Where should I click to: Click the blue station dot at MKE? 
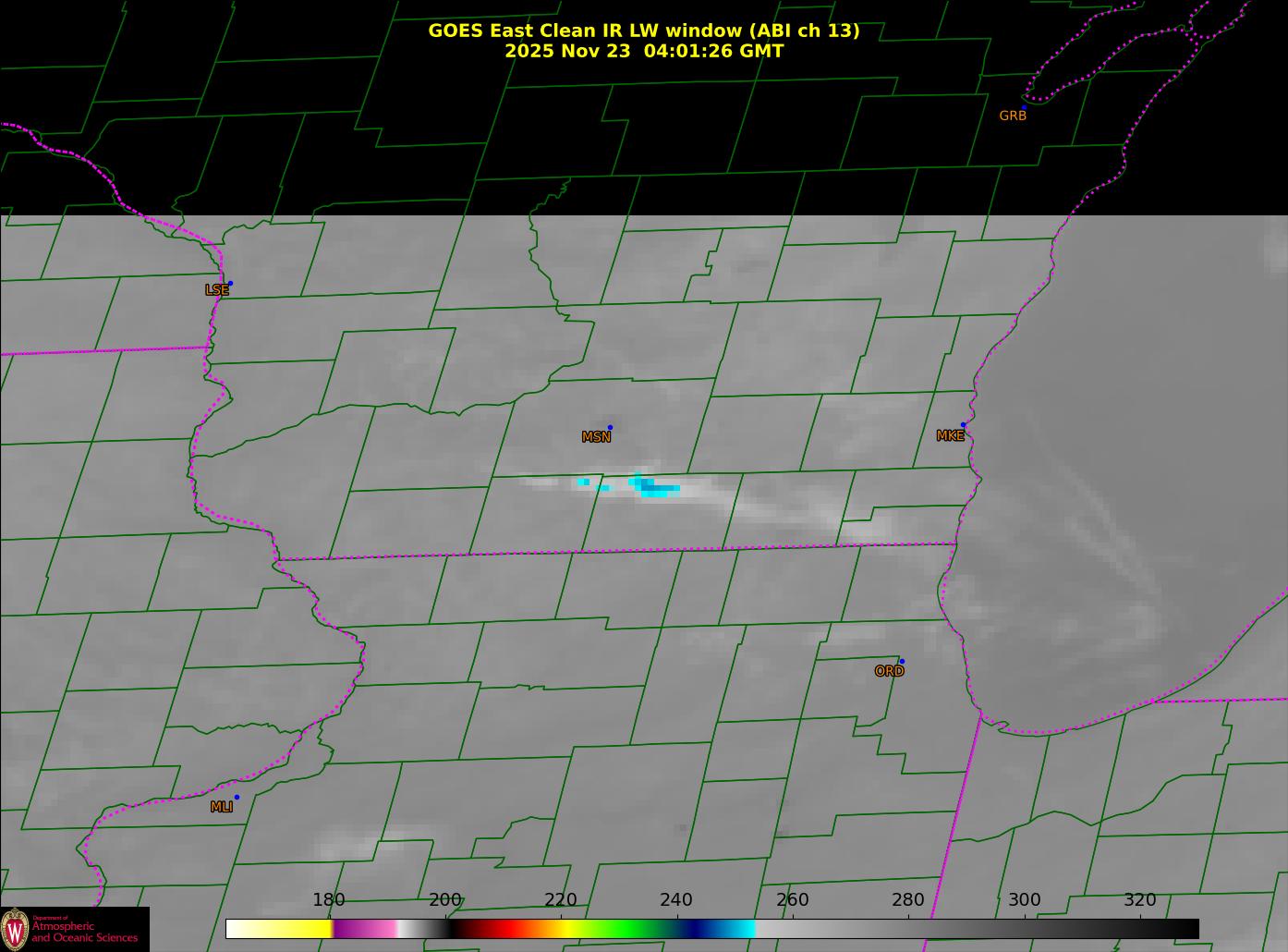pos(963,425)
